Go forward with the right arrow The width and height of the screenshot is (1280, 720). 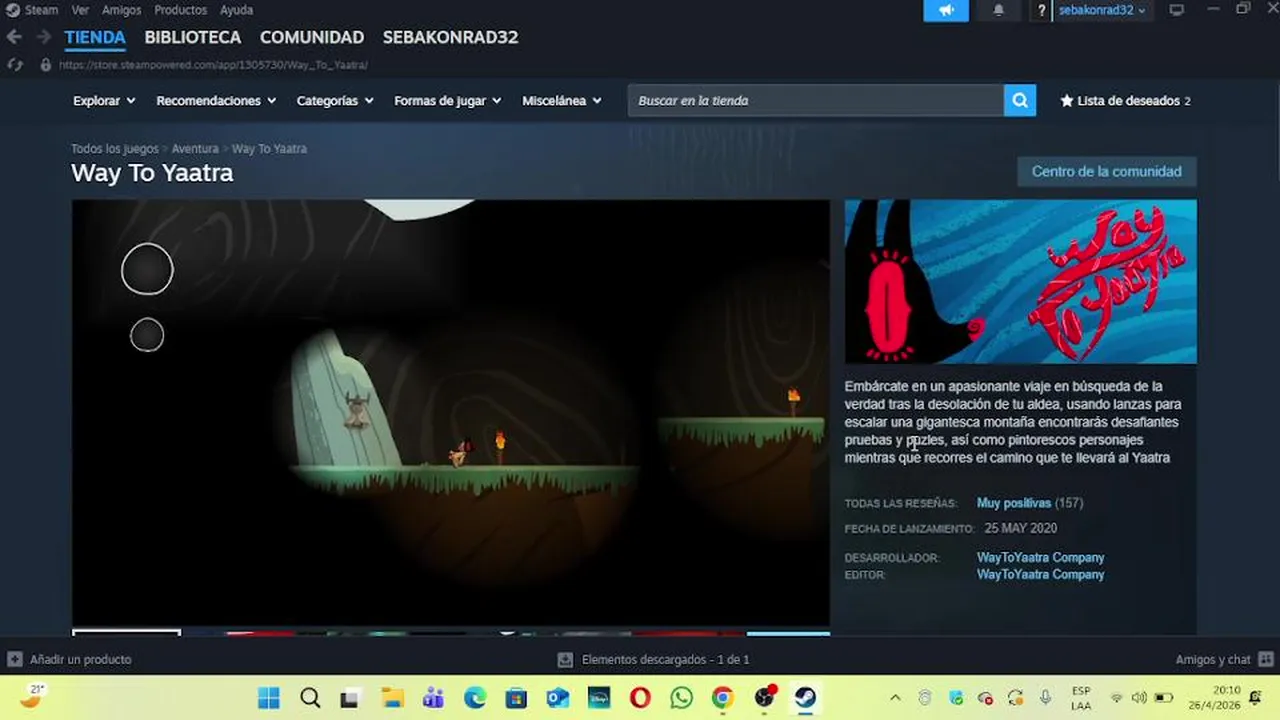(43, 37)
